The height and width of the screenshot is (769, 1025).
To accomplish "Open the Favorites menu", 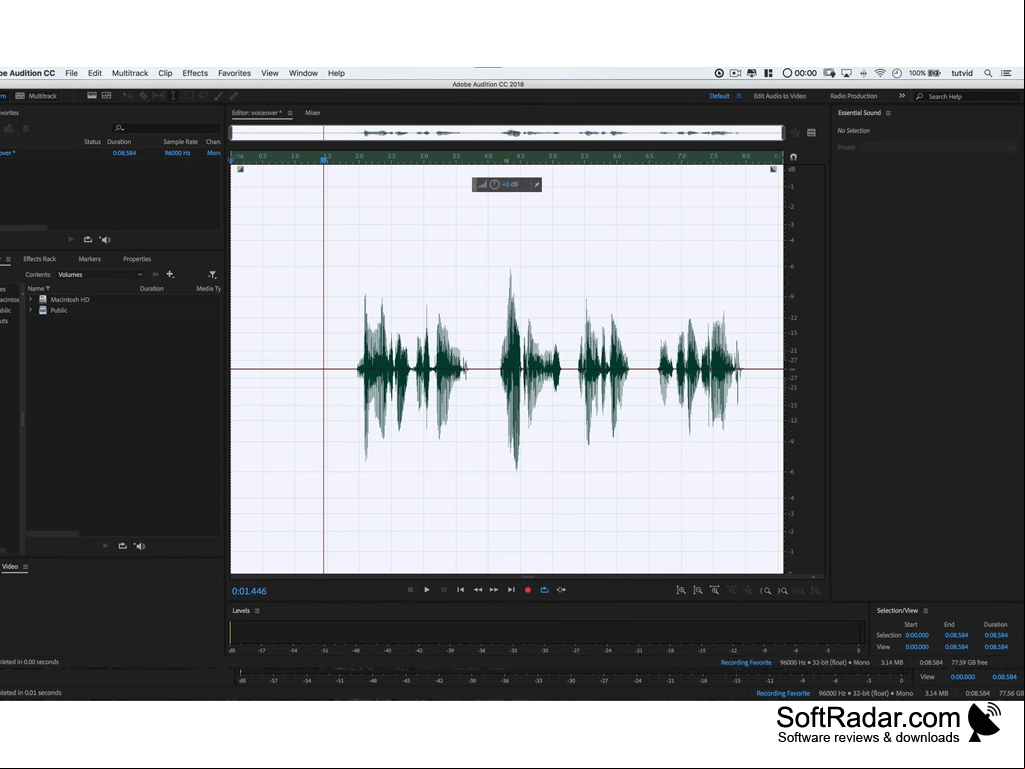I will click(234, 73).
